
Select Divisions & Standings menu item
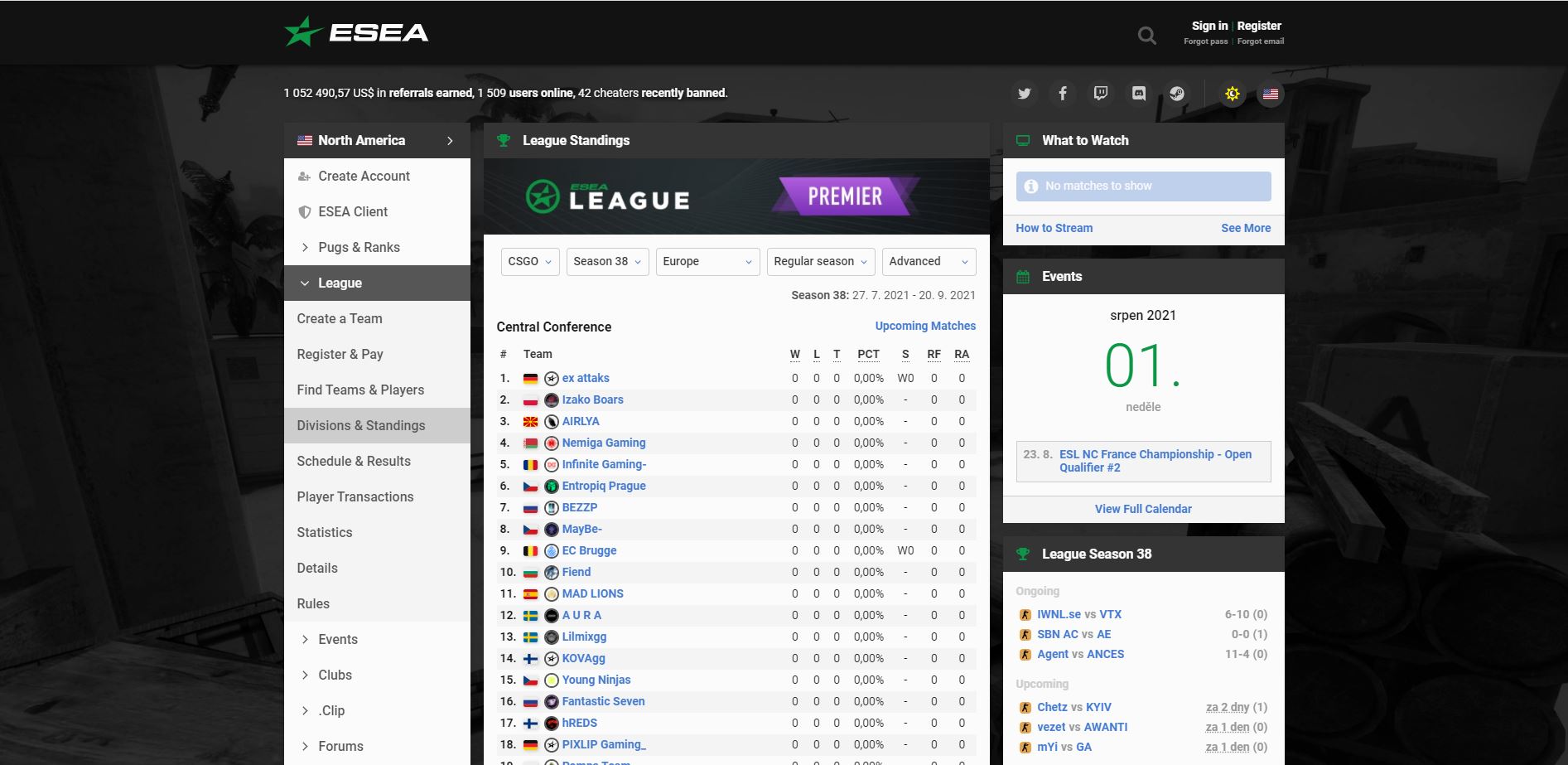click(377, 426)
